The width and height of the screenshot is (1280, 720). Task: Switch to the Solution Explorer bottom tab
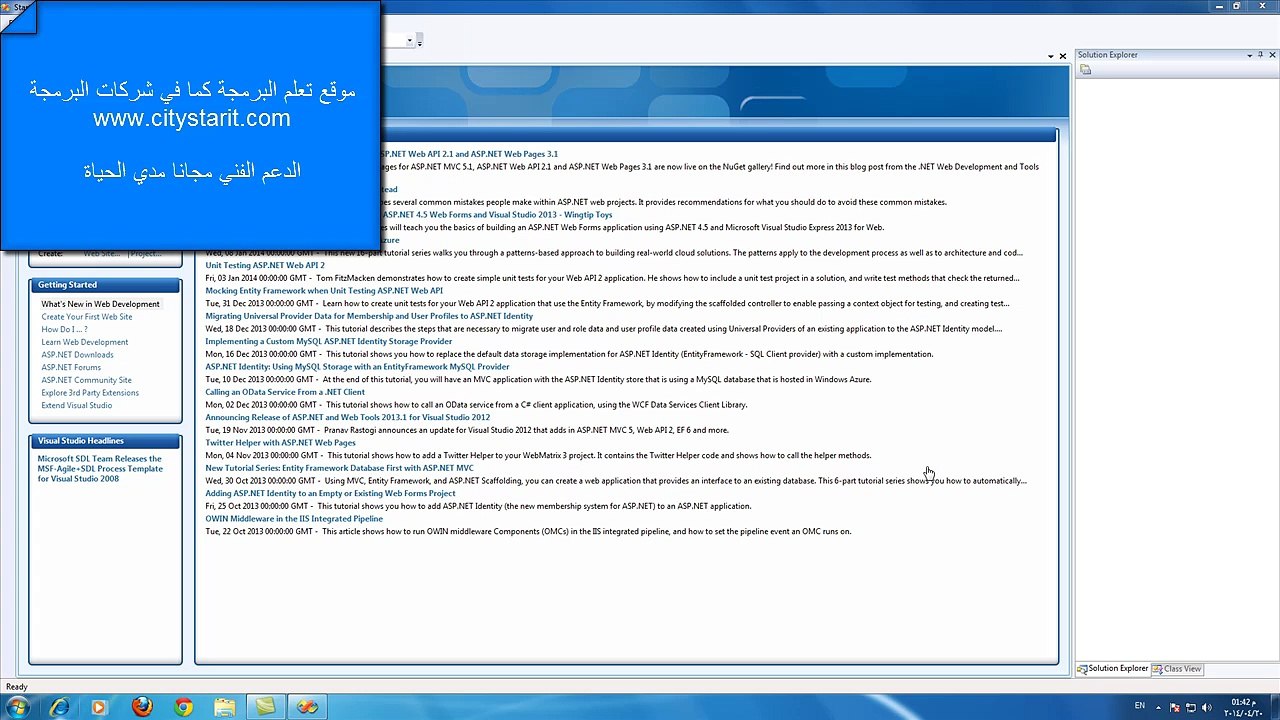pyautogui.click(x=1112, y=668)
